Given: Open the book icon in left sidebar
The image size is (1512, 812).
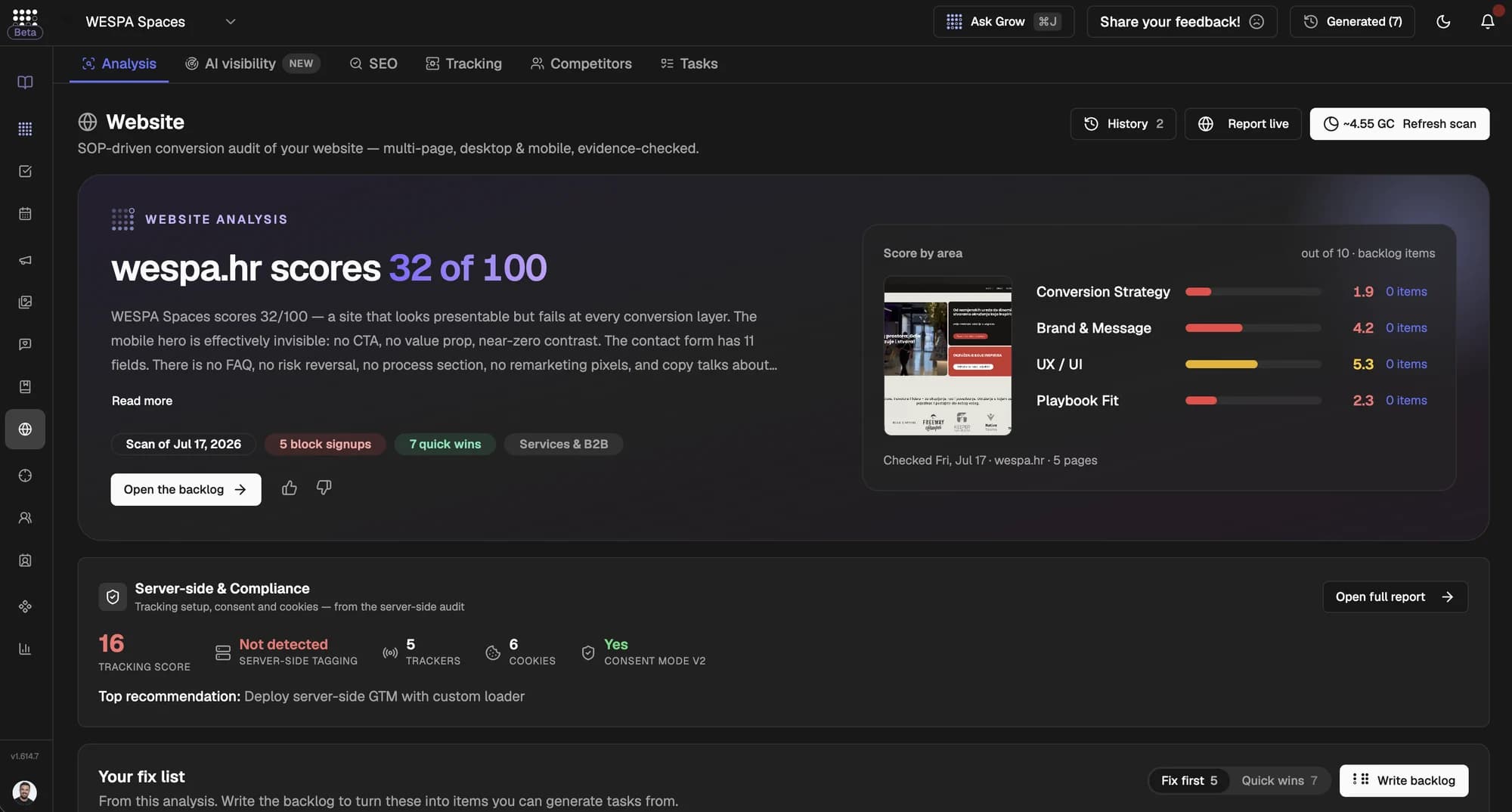Looking at the screenshot, I should (x=25, y=82).
